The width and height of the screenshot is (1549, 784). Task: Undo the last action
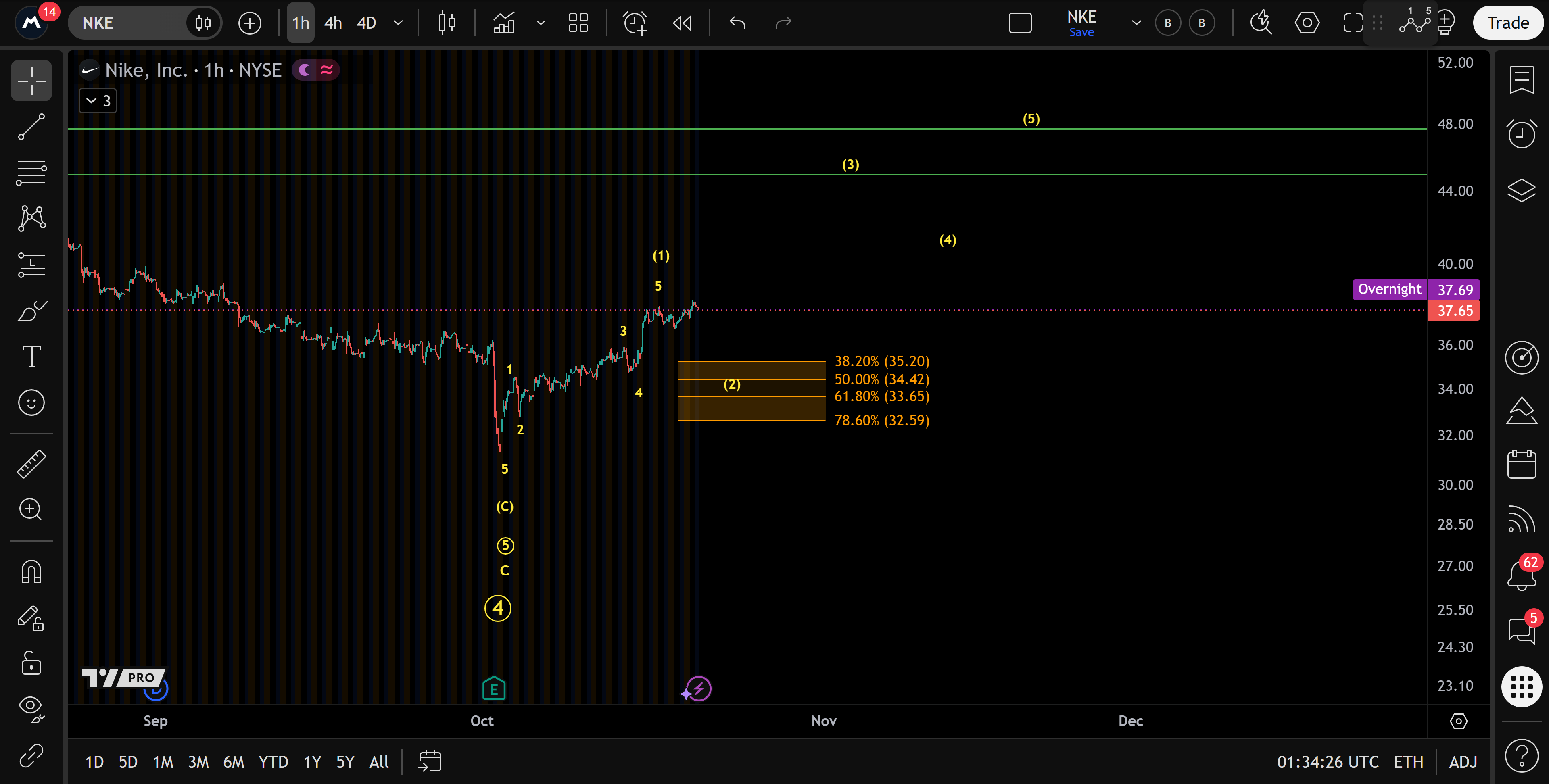coord(737,23)
